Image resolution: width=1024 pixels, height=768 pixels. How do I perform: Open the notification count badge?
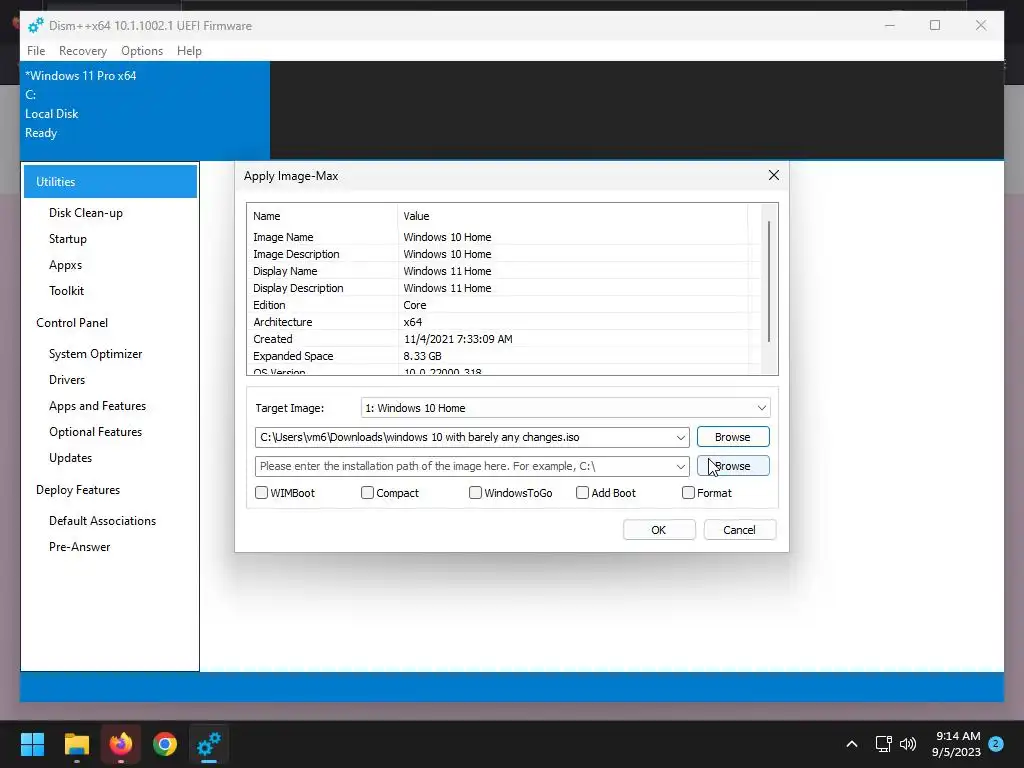click(996, 744)
